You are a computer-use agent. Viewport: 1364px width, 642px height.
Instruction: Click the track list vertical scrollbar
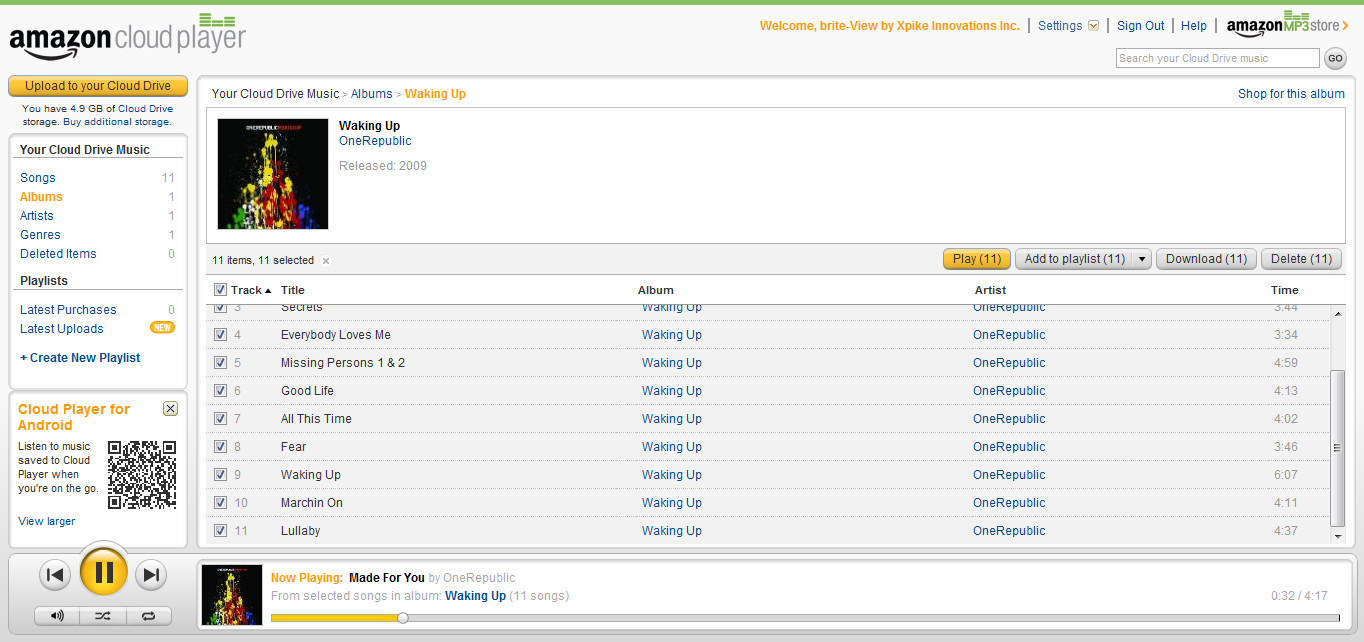(1339, 448)
